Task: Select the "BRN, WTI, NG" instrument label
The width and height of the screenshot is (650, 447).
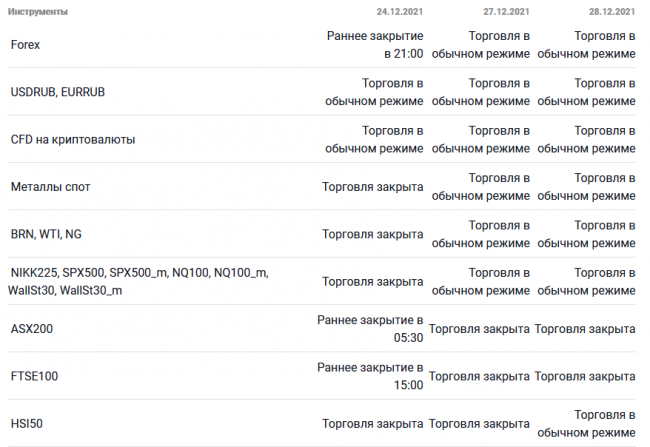Action: (x=46, y=234)
